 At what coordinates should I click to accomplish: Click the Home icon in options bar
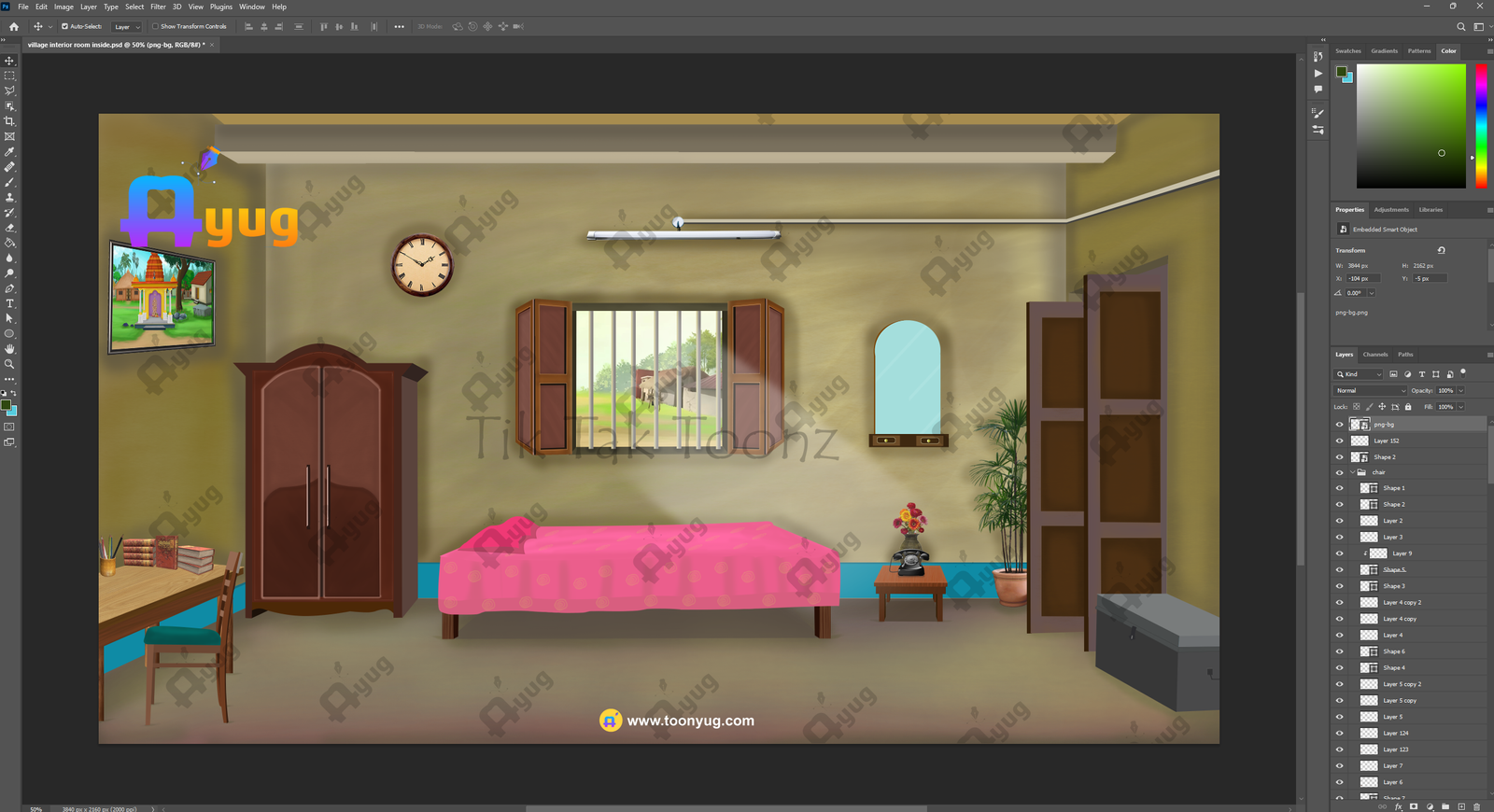click(x=14, y=27)
